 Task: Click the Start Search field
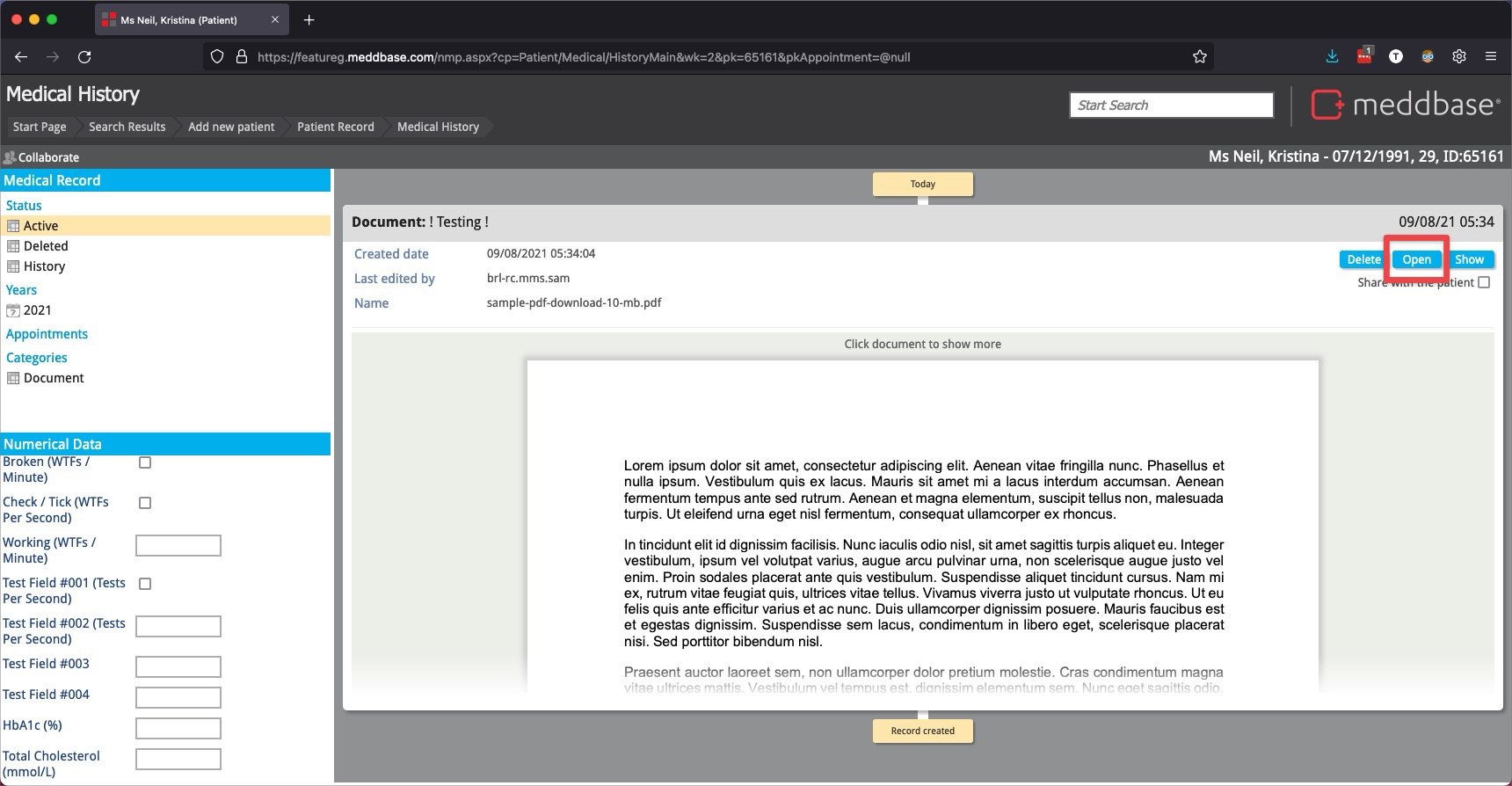(x=1171, y=106)
